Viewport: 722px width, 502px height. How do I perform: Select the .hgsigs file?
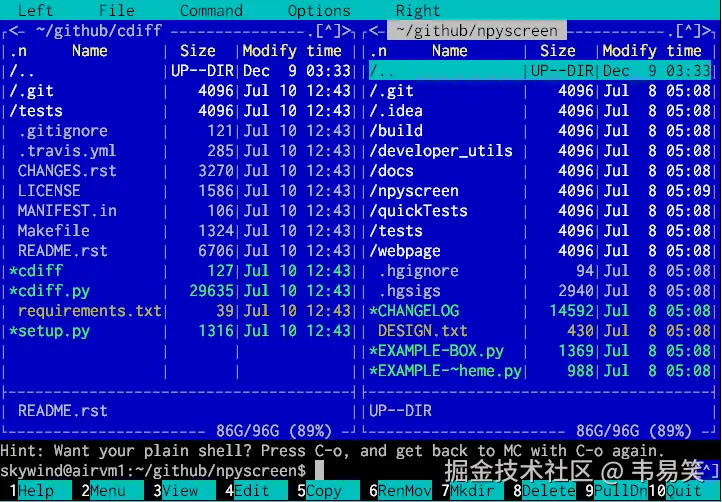coord(540,291)
